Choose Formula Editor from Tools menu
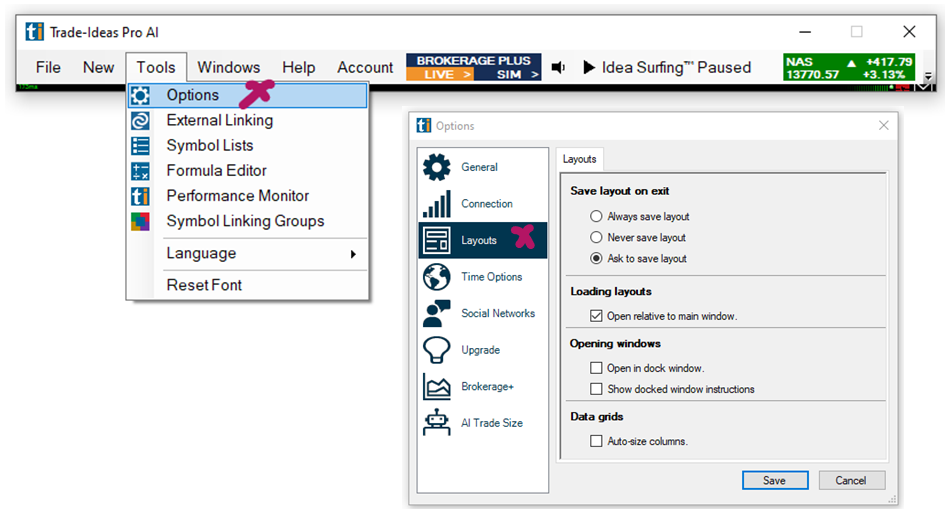This screenshot has height=528, width=948. click(216, 171)
